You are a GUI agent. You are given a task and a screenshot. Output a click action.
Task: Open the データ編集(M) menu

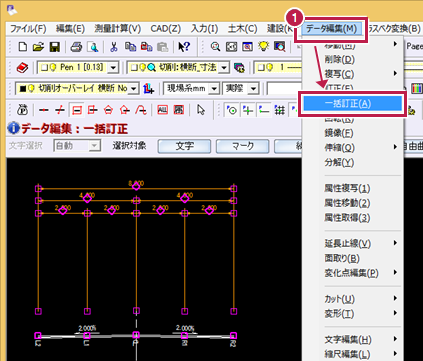[x=331, y=29]
